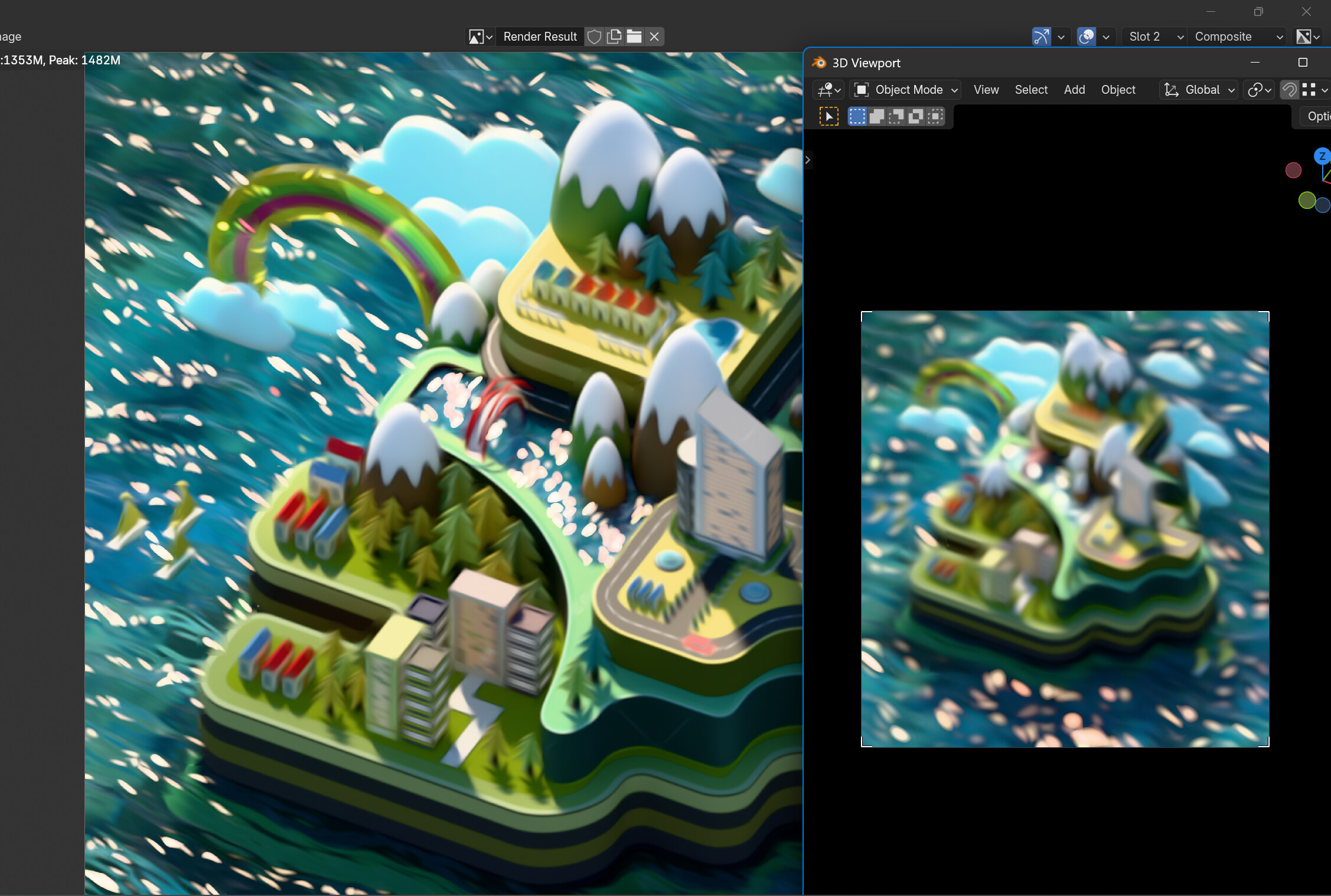Click the red negative X axis gizmo circle

pos(1293,171)
